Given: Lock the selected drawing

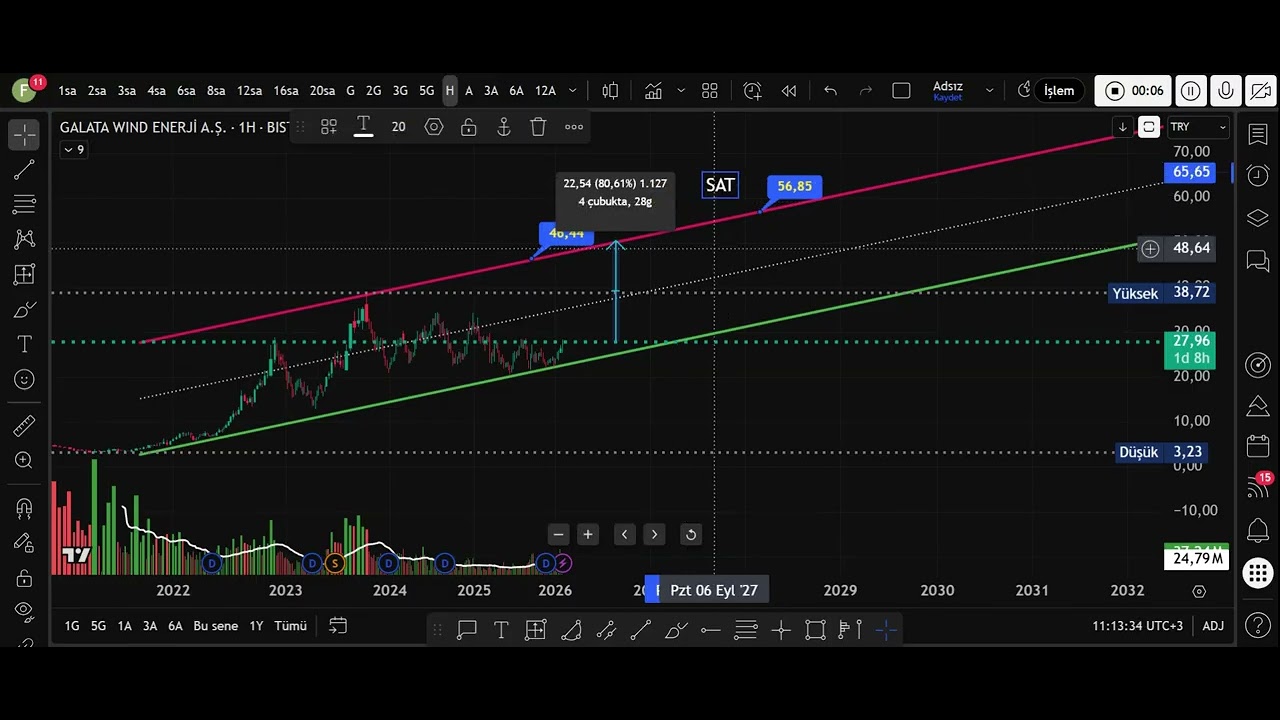Looking at the screenshot, I should click(468, 127).
